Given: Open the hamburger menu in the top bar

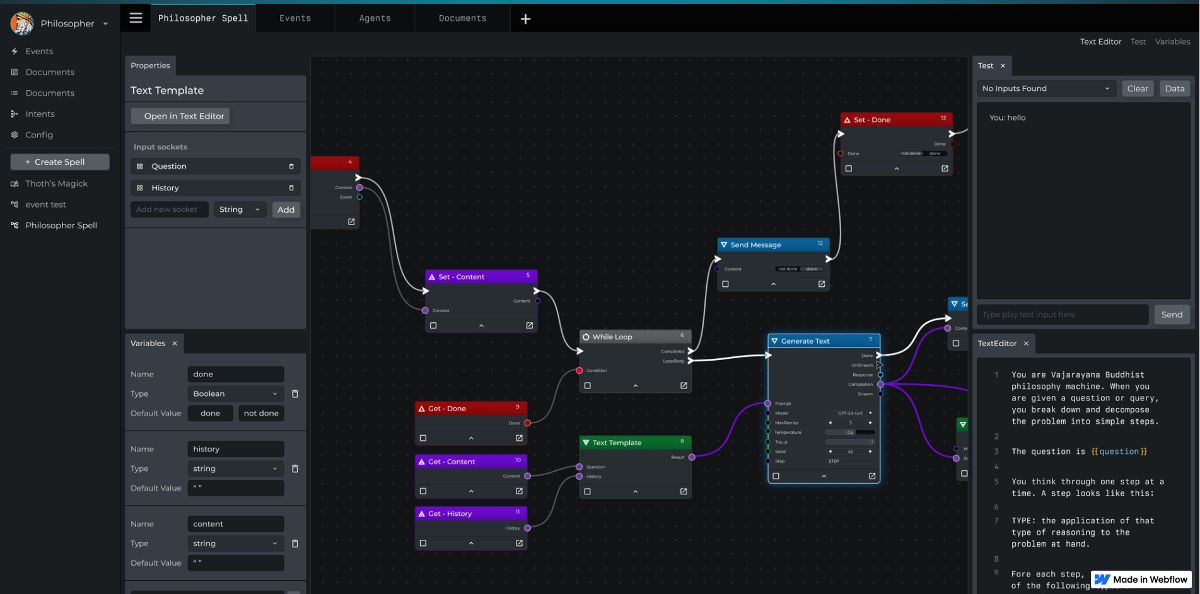Looking at the screenshot, I should coord(136,18).
